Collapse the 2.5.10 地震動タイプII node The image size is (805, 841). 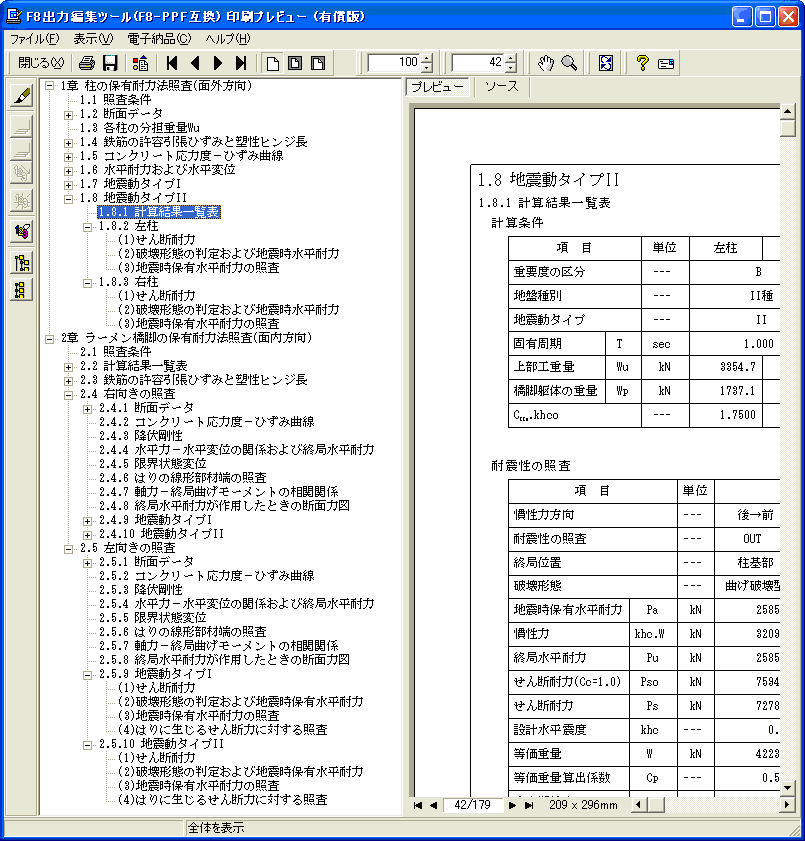pyautogui.click(x=87, y=745)
